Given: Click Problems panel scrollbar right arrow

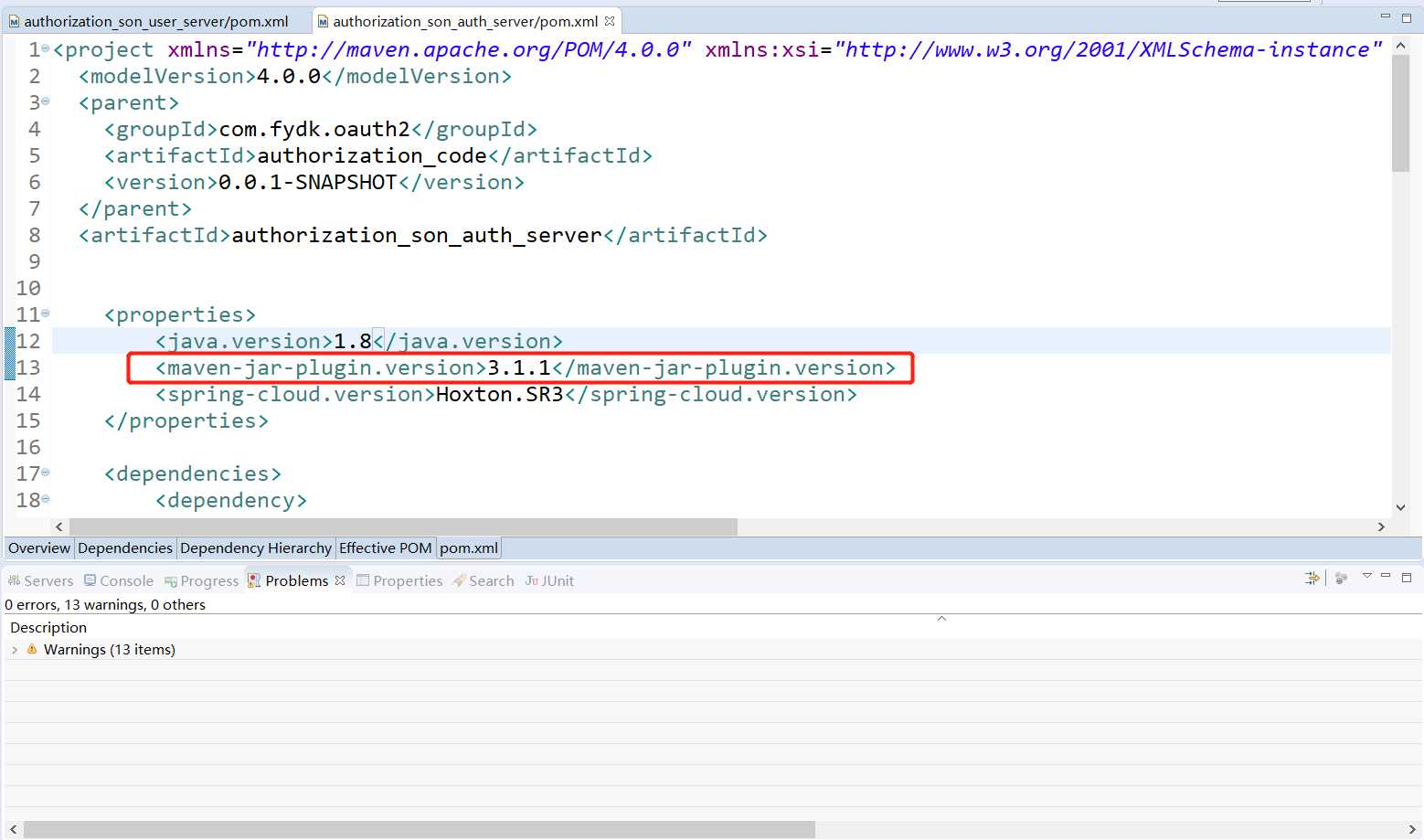Looking at the screenshot, I should coord(1413,829).
